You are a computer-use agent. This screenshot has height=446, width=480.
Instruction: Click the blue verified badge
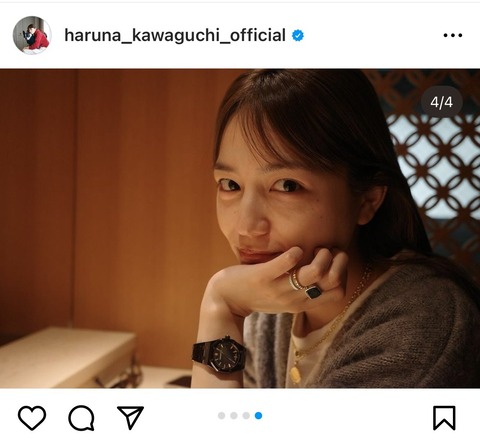coord(298,35)
